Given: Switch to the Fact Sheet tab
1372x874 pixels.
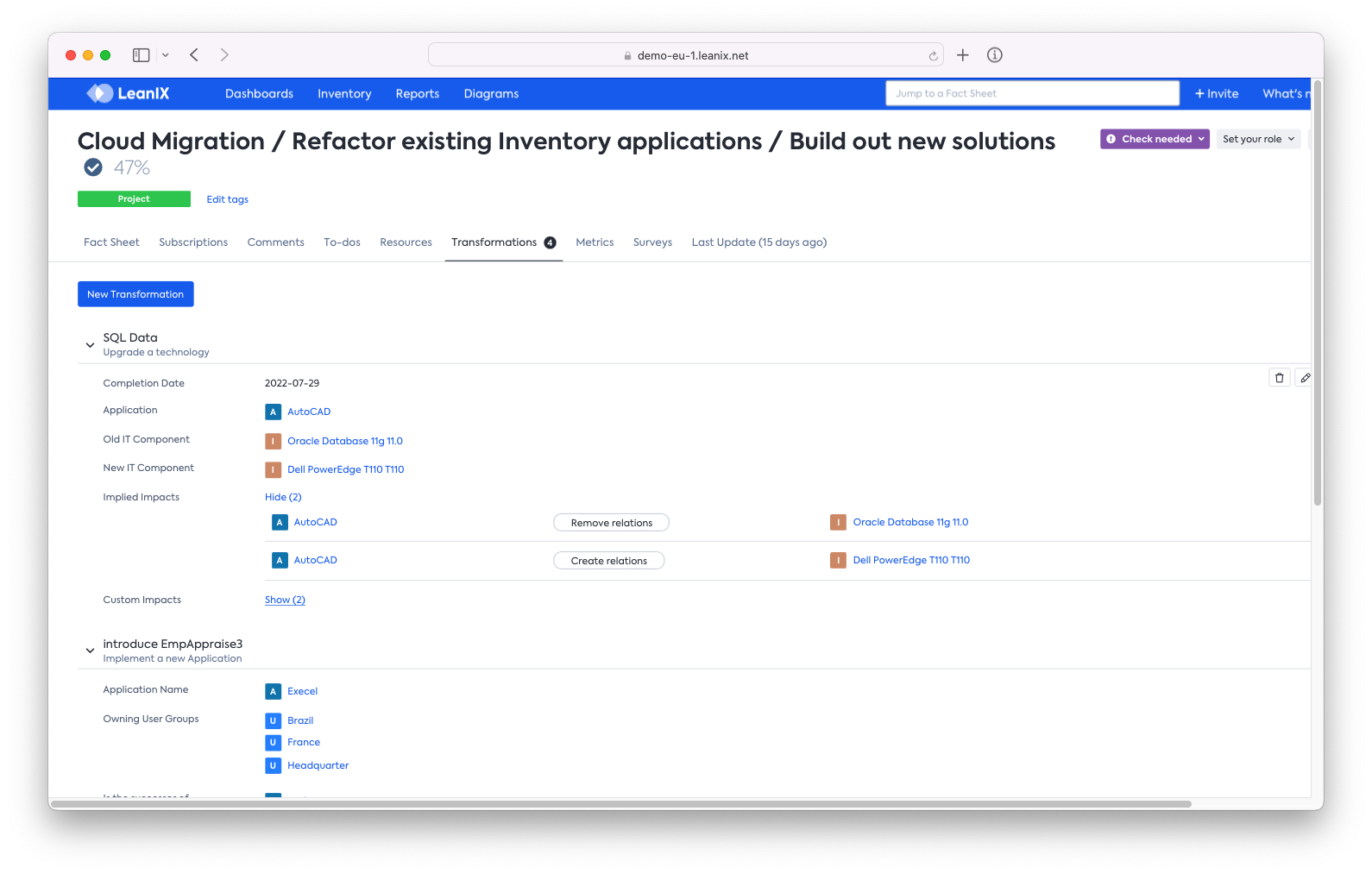Looking at the screenshot, I should [111, 242].
